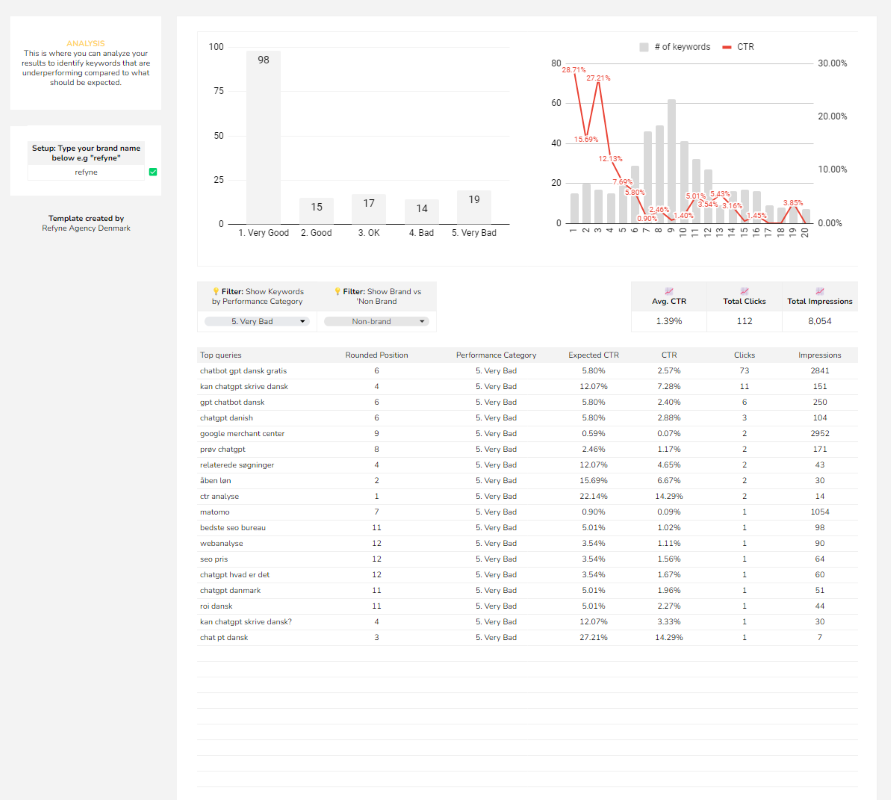Click the query "seo pris"

(214, 559)
